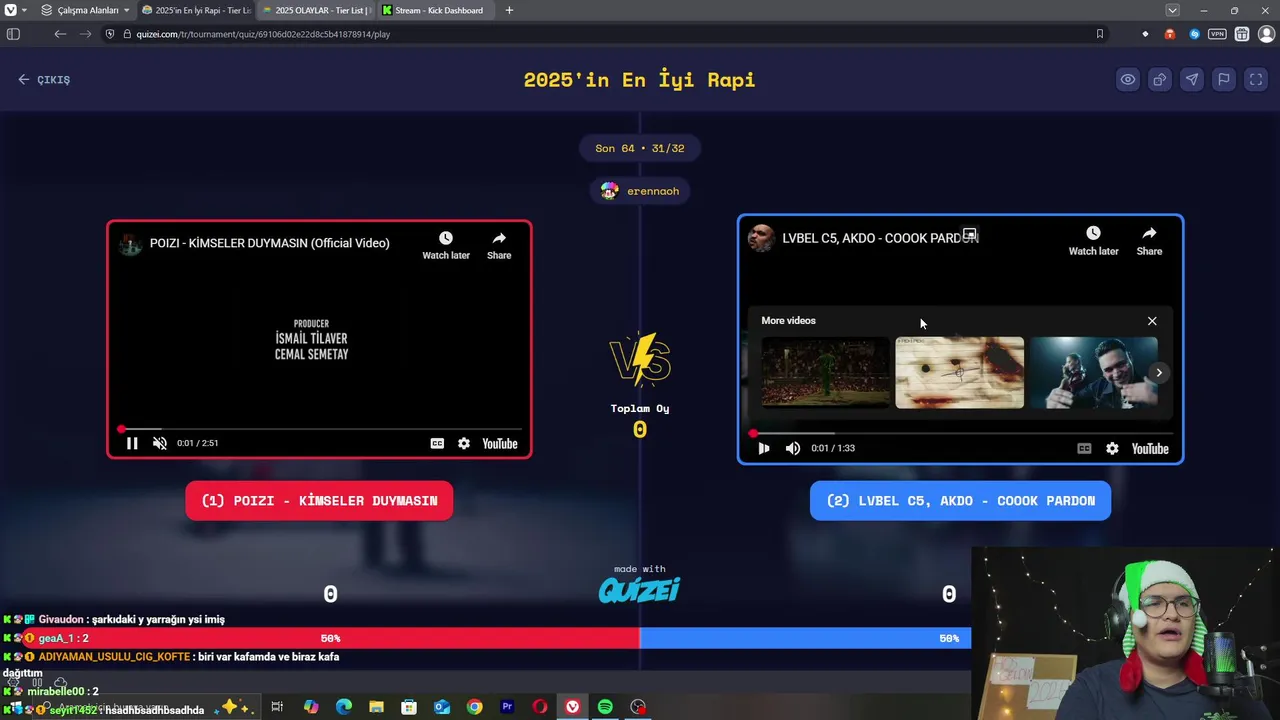Open File Explorer from taskbar
This screenshot has width=1280, height=720.
(x=376, y=707)
